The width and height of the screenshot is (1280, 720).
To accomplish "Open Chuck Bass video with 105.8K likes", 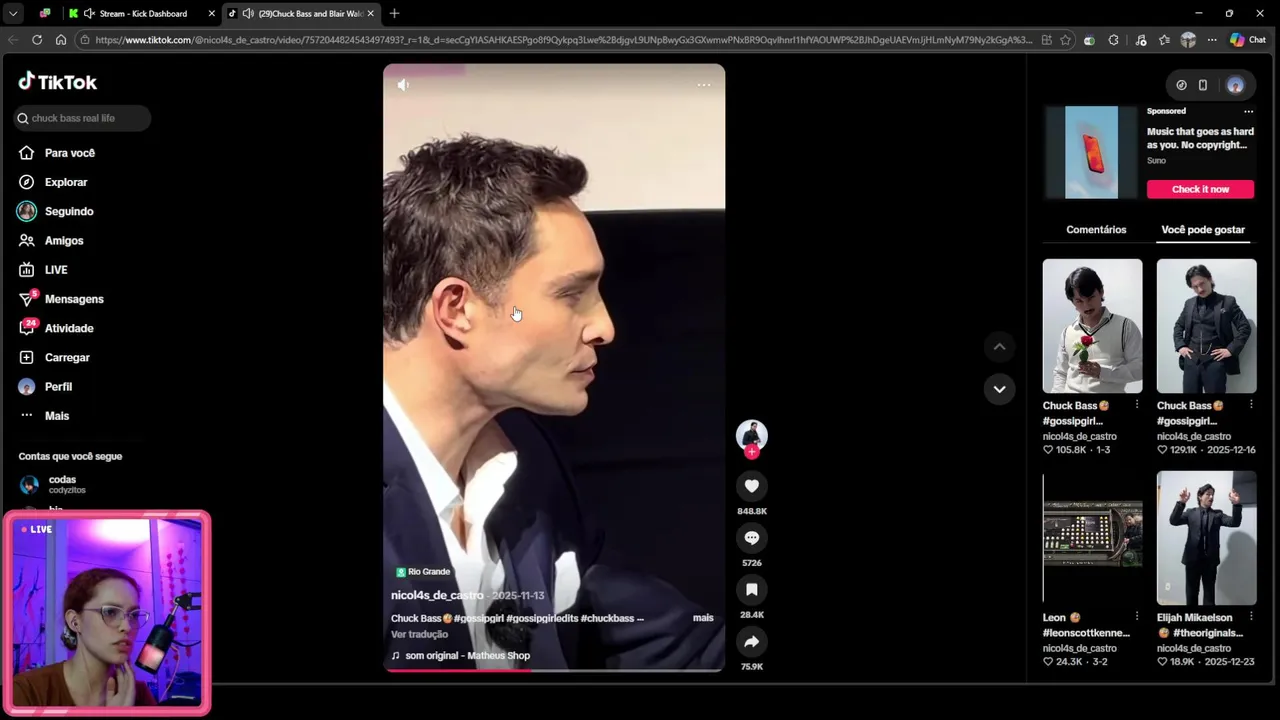I will click(x=1092, y=326).
